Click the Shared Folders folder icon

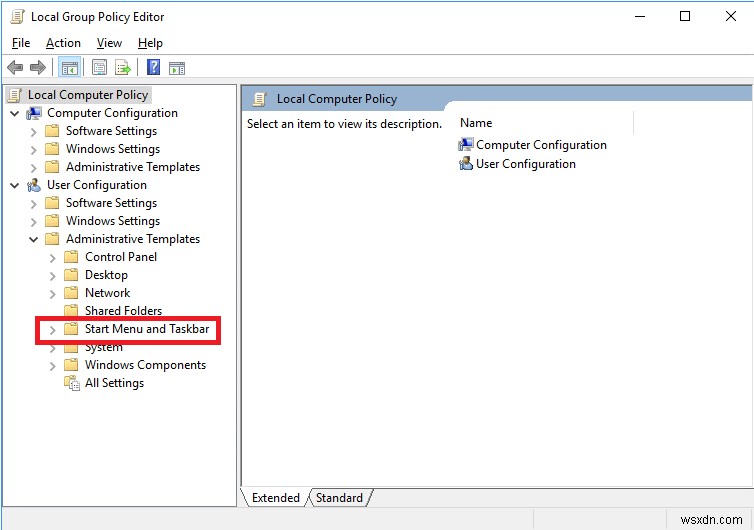(71, 310)
